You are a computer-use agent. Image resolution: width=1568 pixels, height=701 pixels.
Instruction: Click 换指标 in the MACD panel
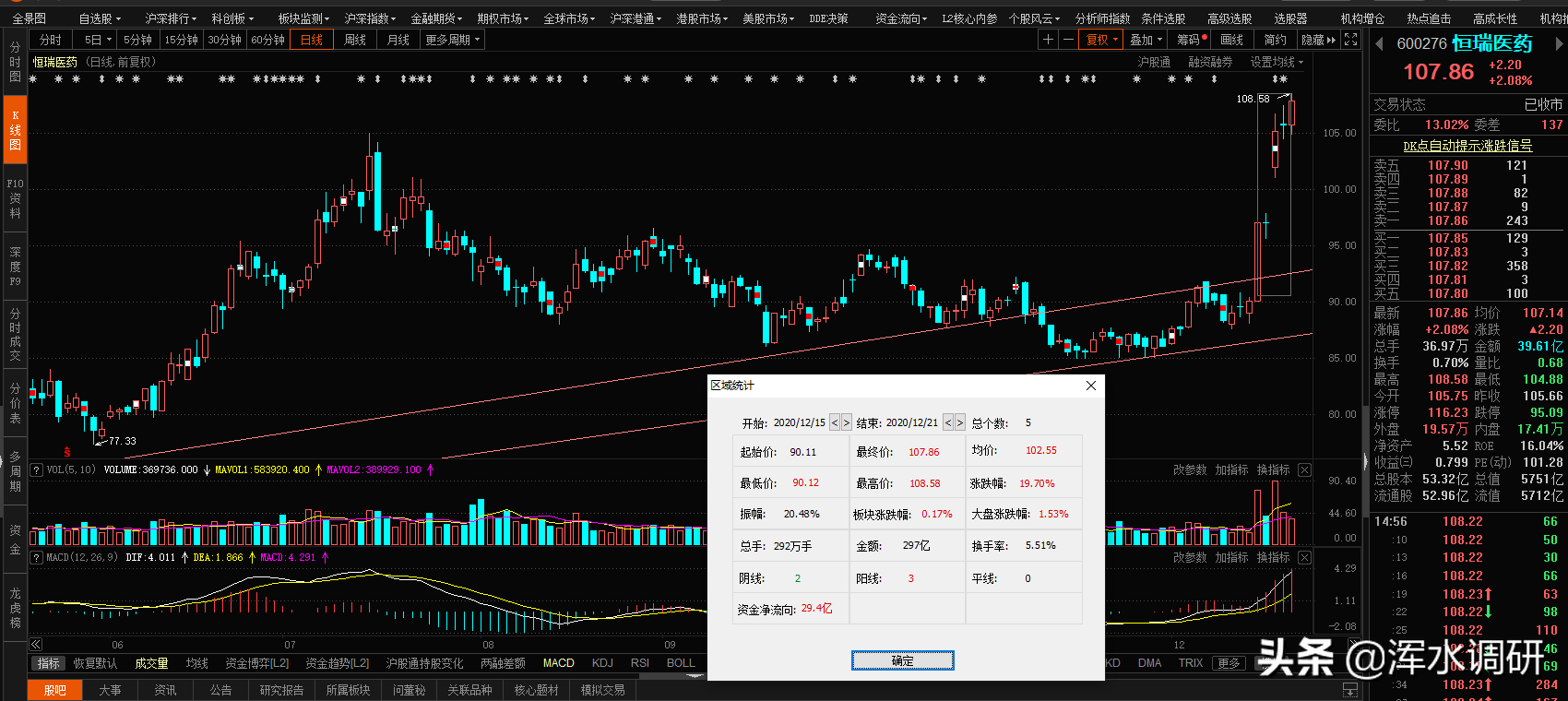click(1273, 557)
